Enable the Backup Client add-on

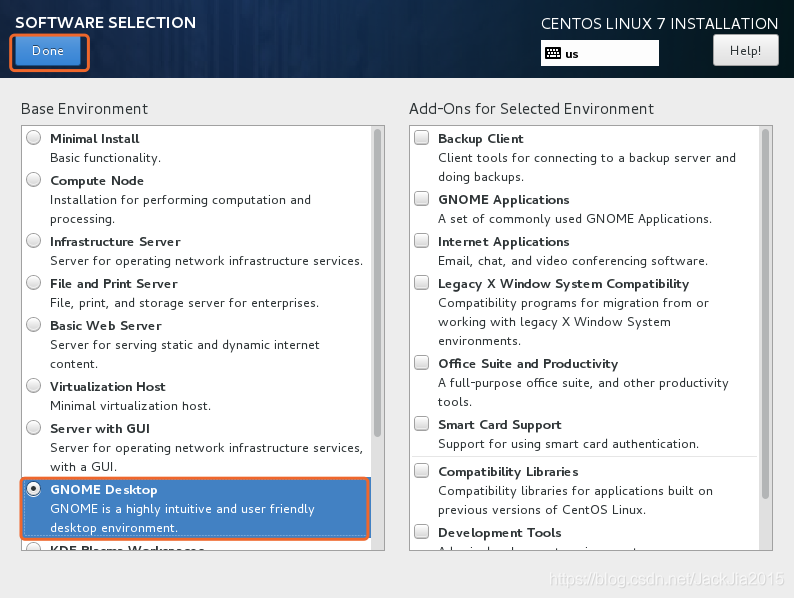[x=422, y=138]
